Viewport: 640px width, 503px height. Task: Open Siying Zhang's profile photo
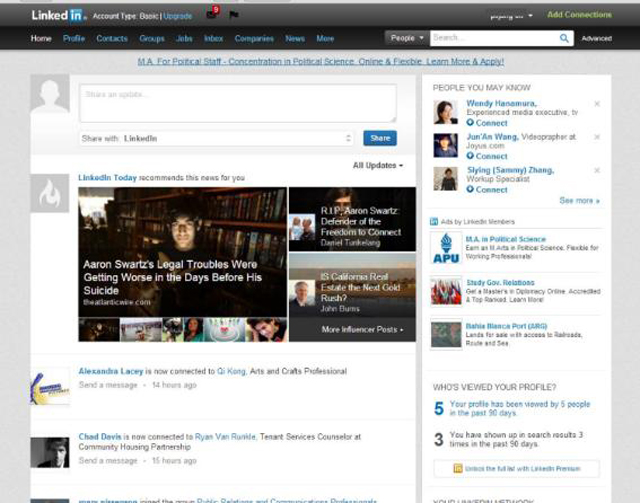[x=445, y=178]
